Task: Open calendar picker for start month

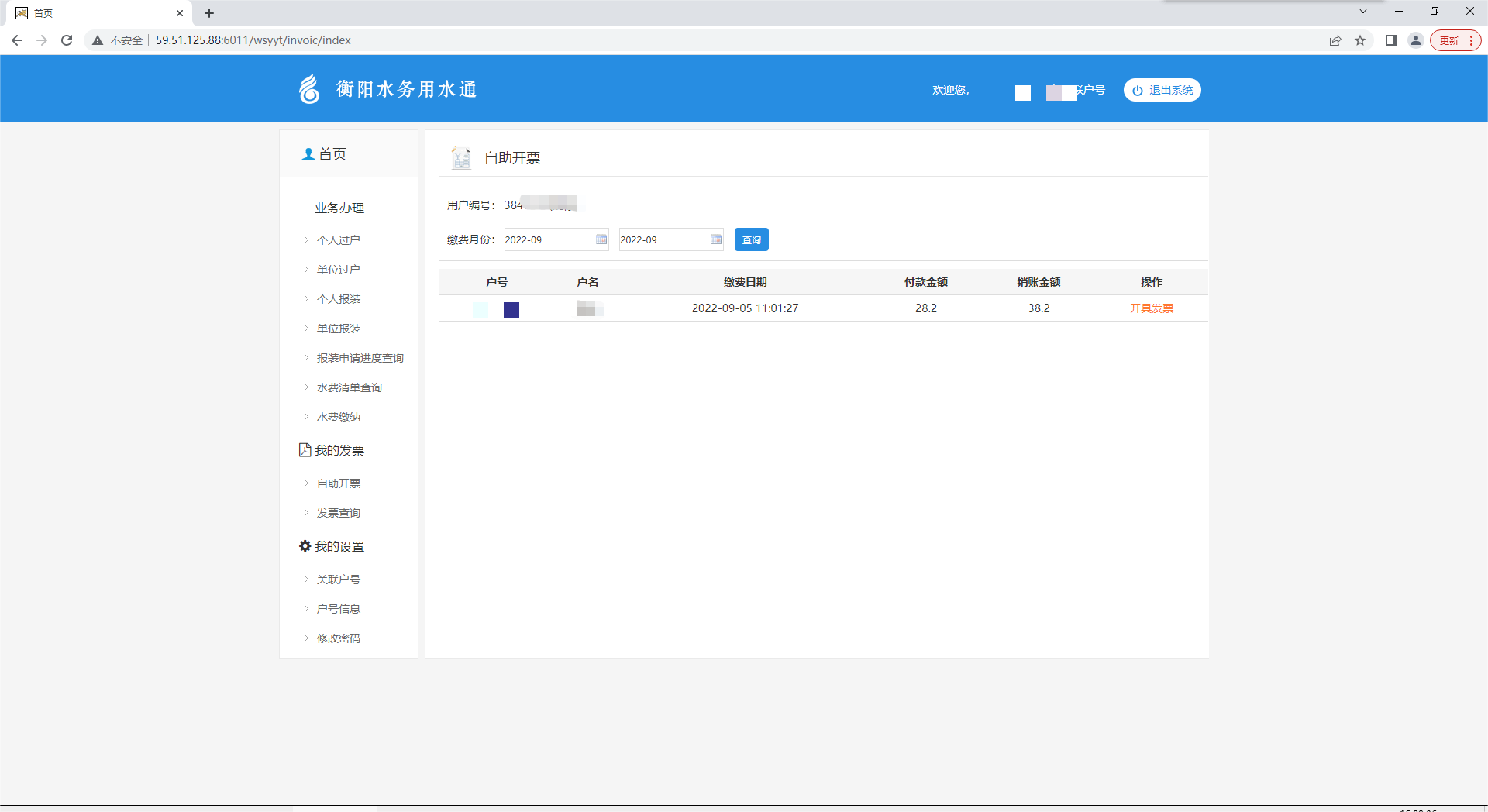Action: 601,239
